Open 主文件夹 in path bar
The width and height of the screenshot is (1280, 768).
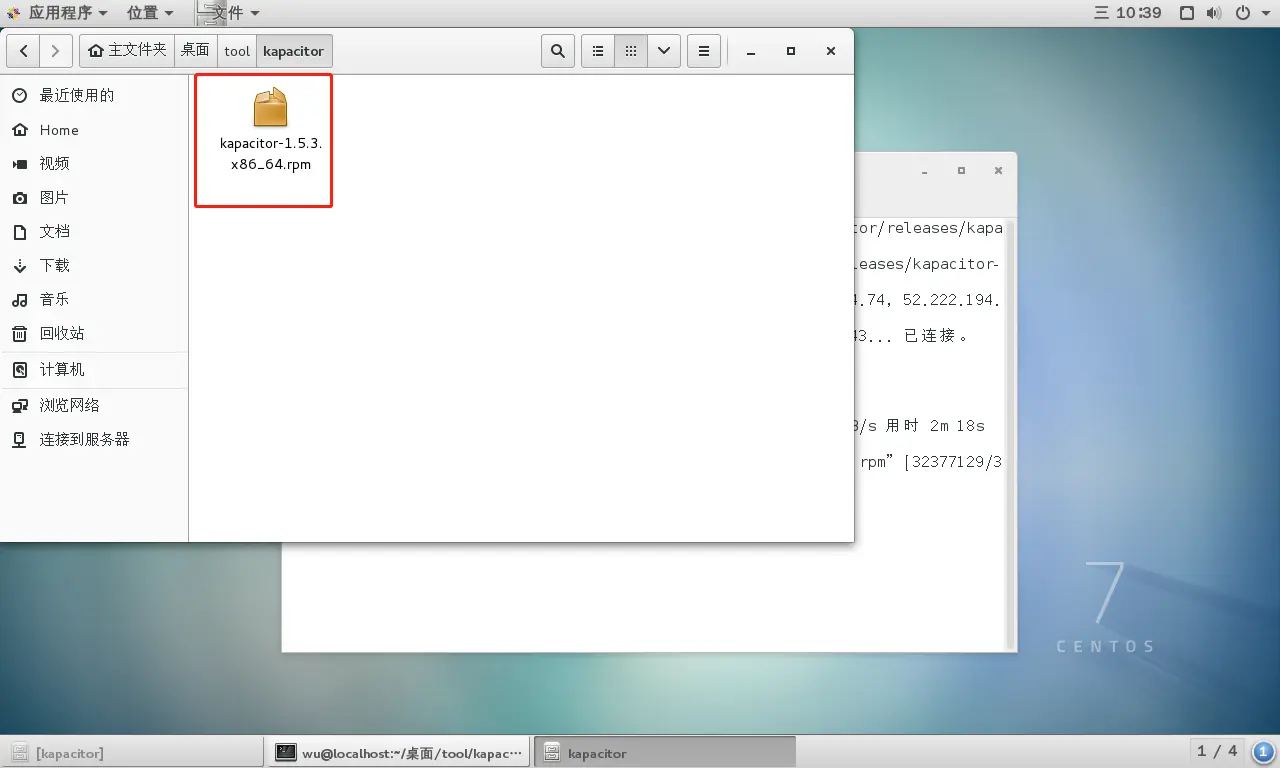click(127, 51)
